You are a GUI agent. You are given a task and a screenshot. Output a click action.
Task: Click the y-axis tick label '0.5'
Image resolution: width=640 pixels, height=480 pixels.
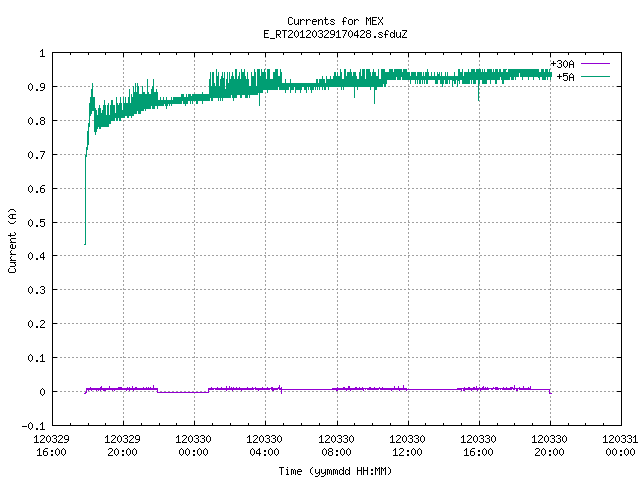pyautogui.click(x=36, y=222)
